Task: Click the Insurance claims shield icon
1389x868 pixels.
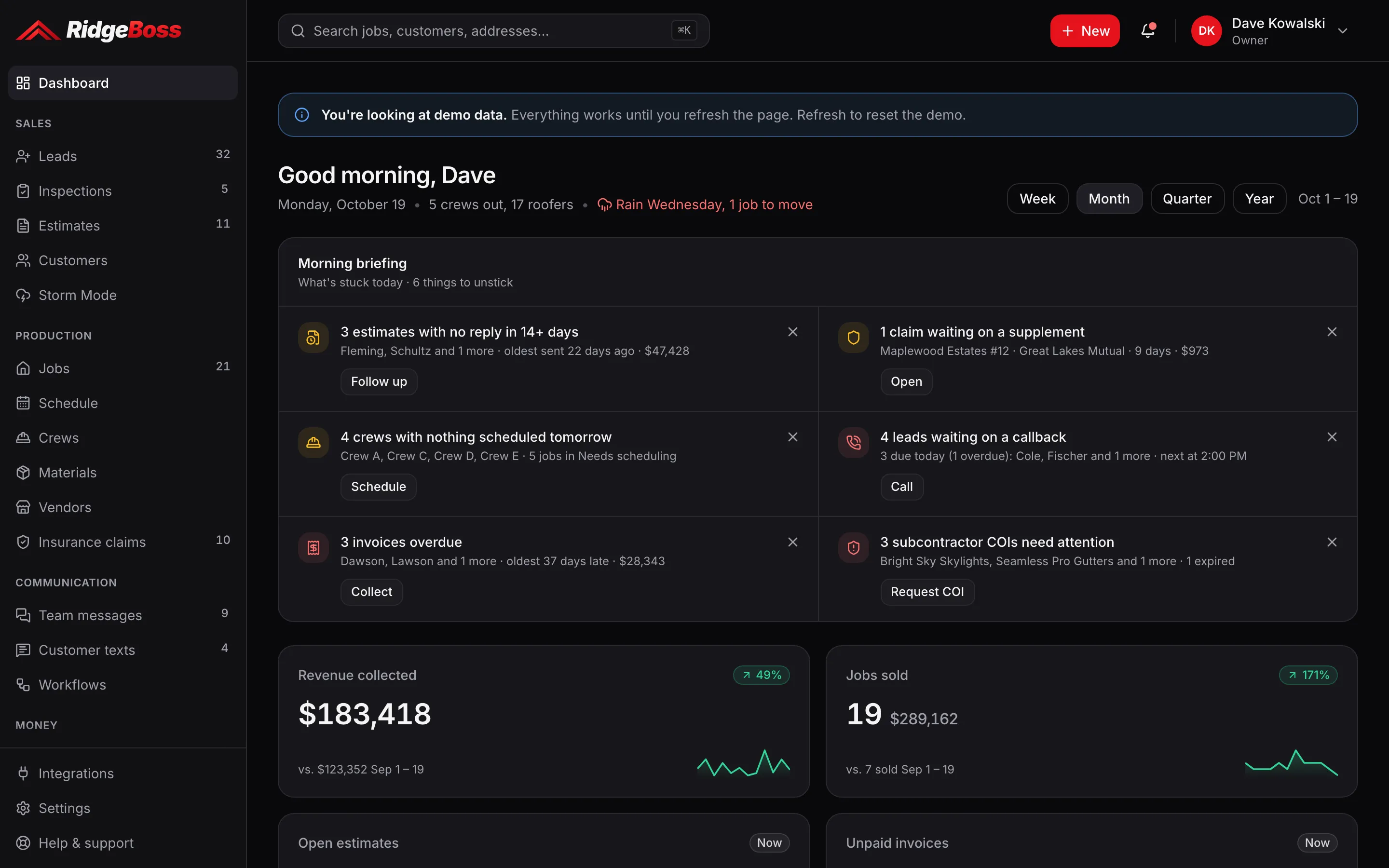Action: 23,542
